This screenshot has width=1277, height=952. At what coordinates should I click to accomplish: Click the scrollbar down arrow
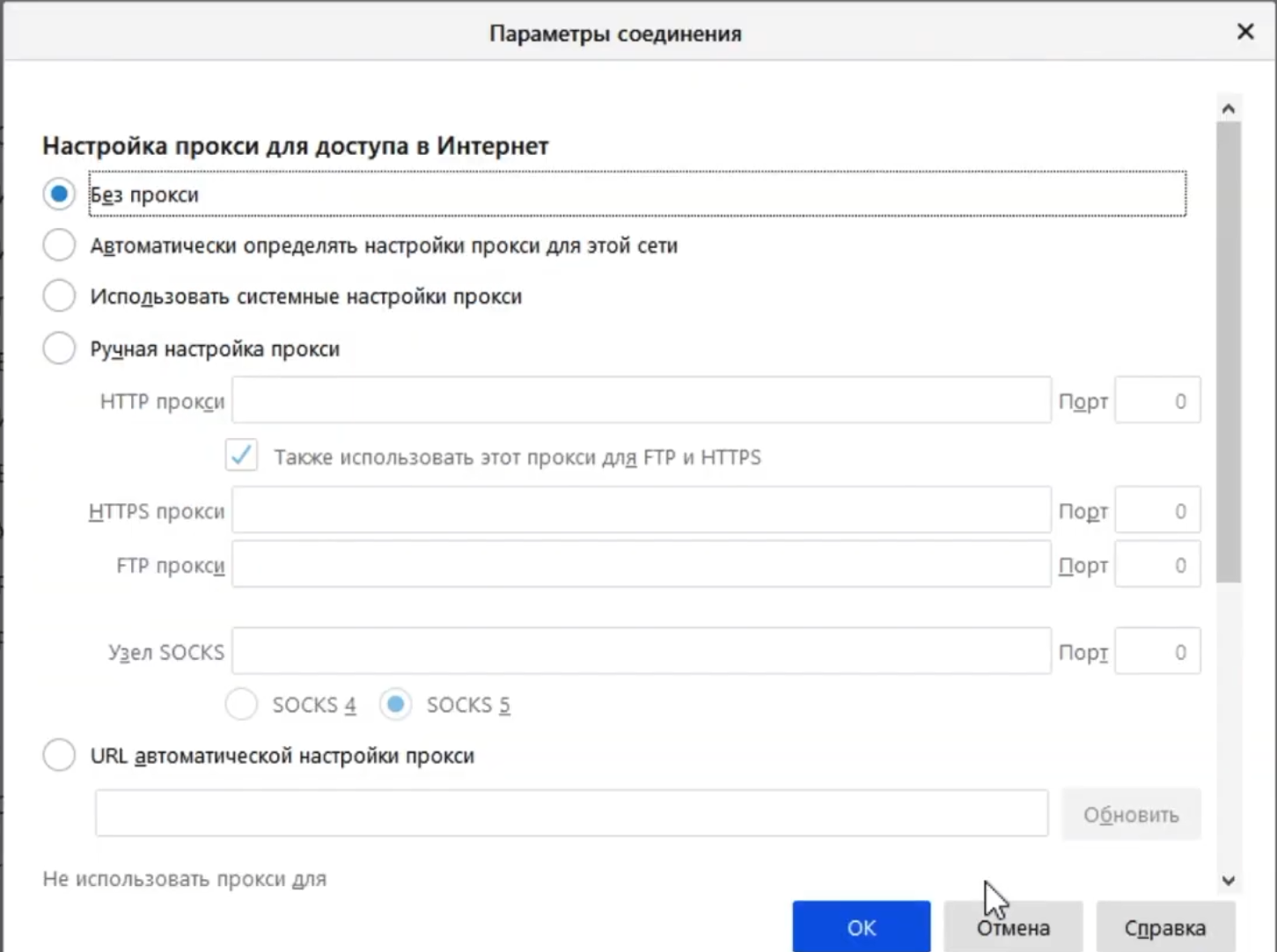coord(1229,880)
